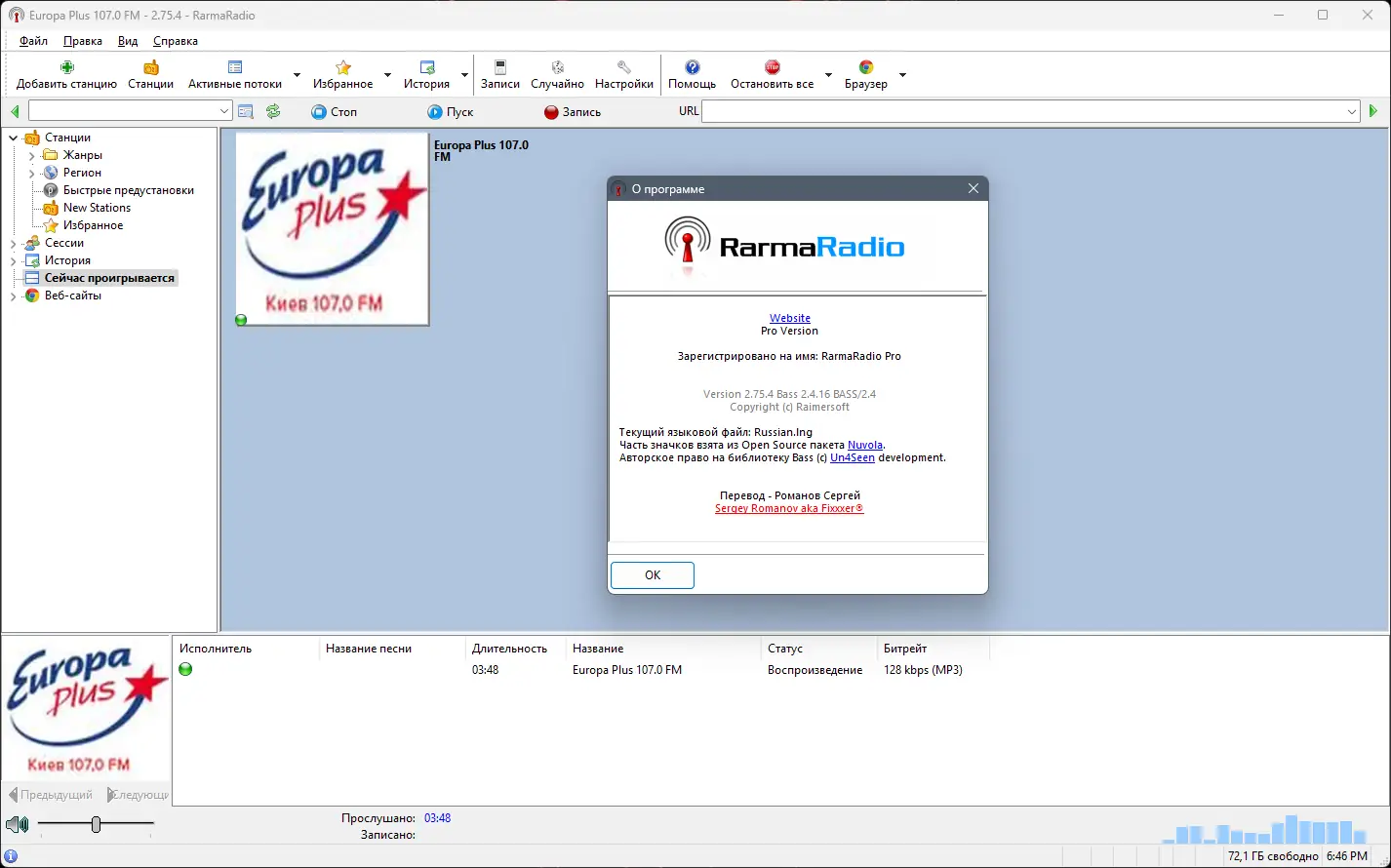The height and width of the screenshot is (868, 1391).
Task: Mute audio using the speaker icon
Action: point(17,825)
